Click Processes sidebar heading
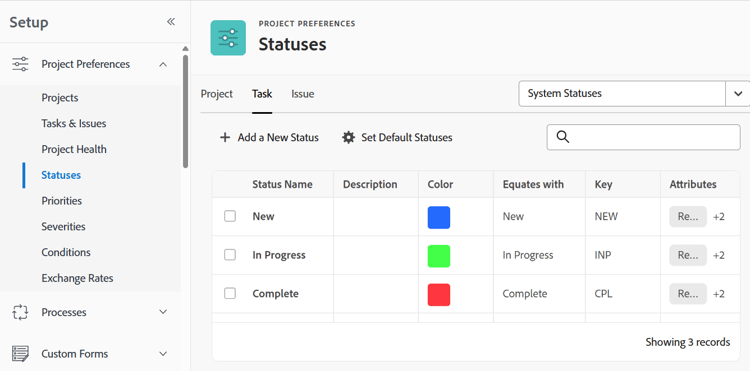750x371 pixels. 64,312
